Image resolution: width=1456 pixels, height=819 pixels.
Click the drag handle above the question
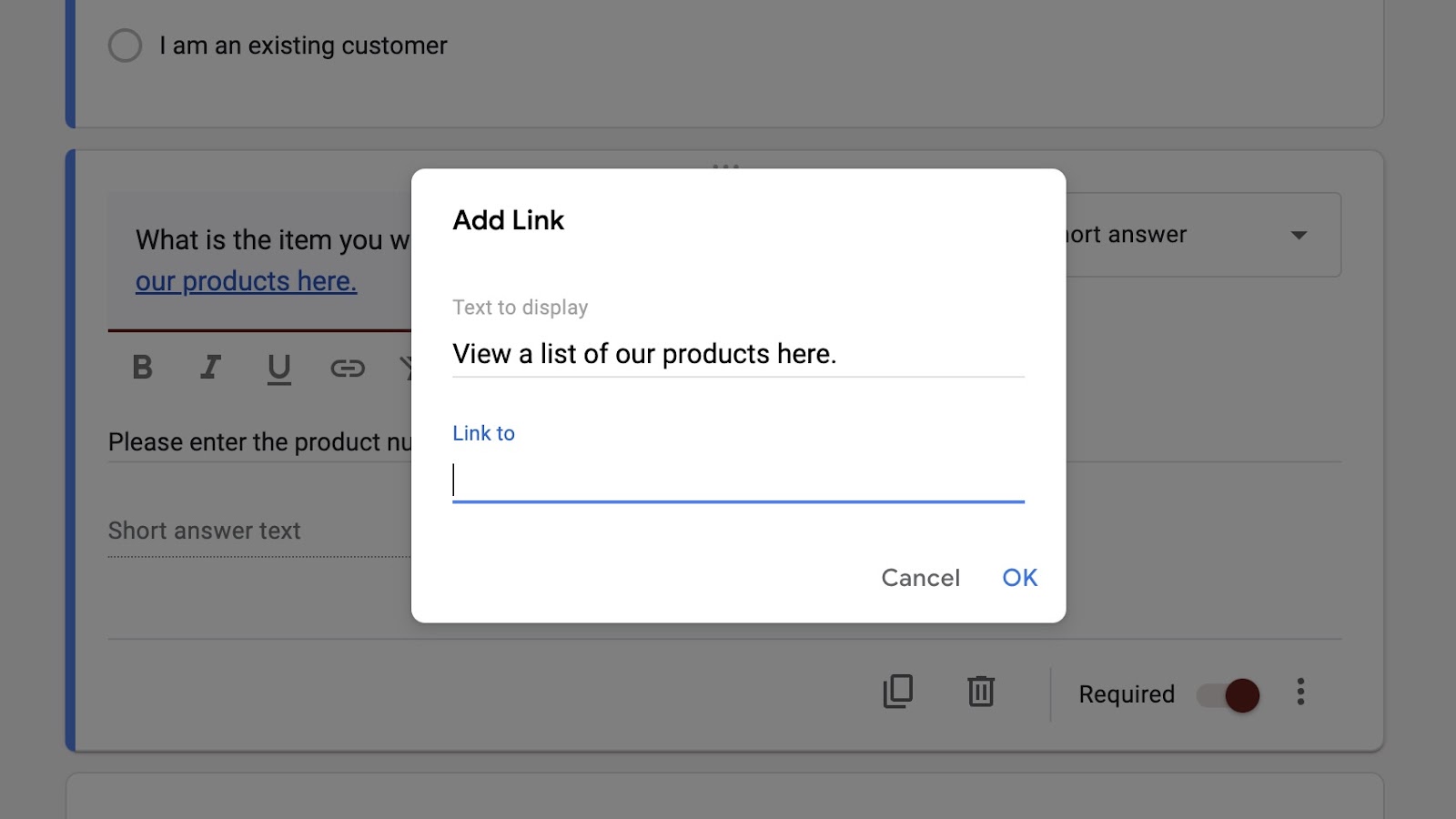725,167
